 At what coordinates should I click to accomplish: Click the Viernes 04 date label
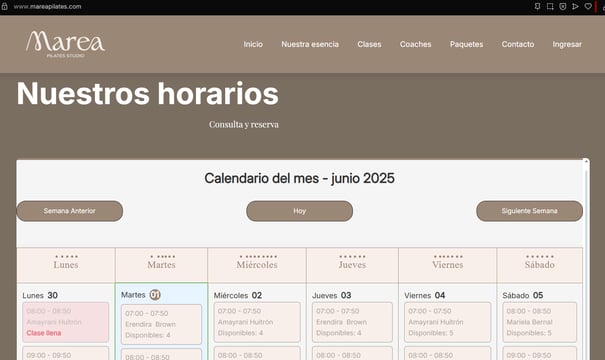coord(424,296)
